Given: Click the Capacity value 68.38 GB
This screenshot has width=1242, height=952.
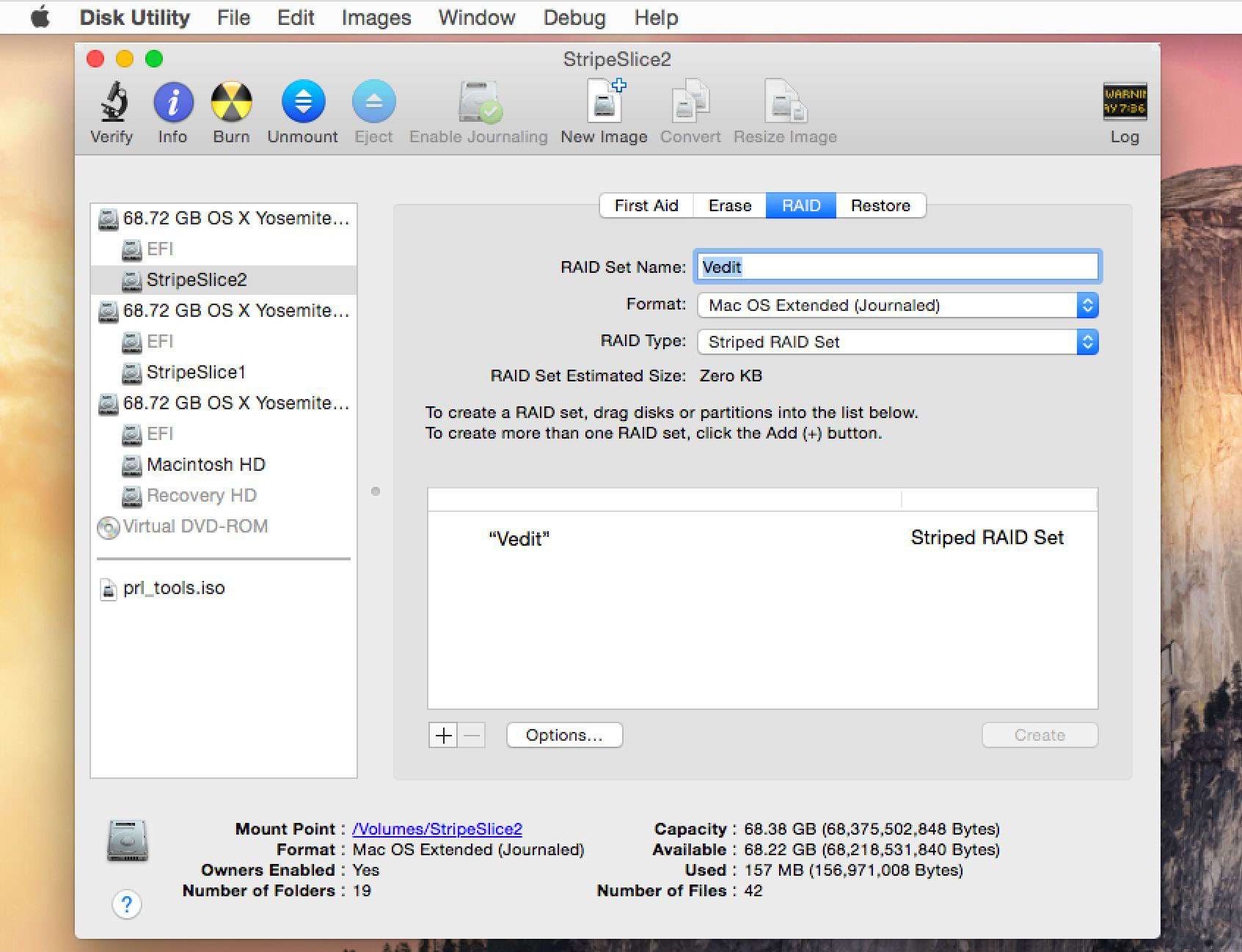Looking at the screenshot, I should point(872,829).
